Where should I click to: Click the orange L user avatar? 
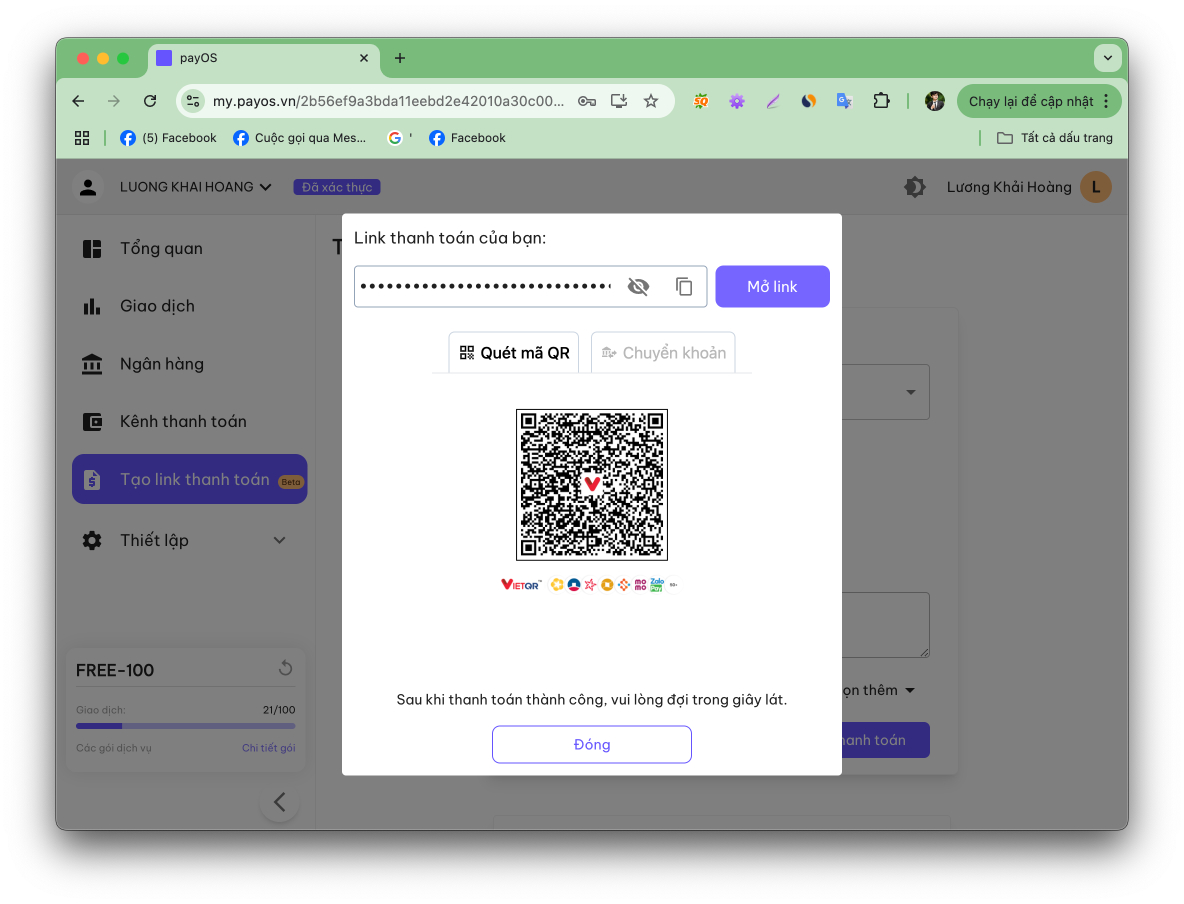tap(1096, 187)
